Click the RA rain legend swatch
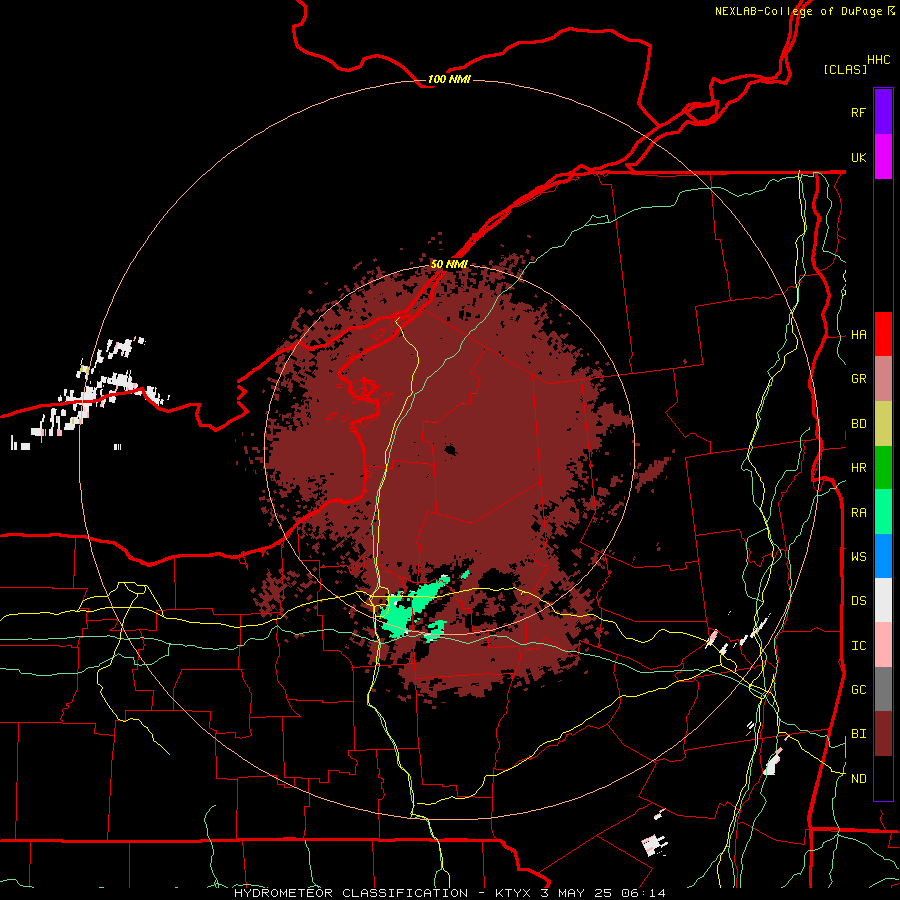 coord(883,512)
